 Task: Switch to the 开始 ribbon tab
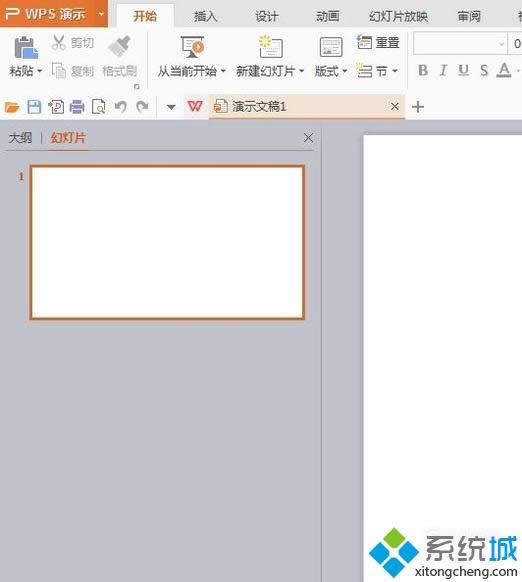tap(145, 16)
